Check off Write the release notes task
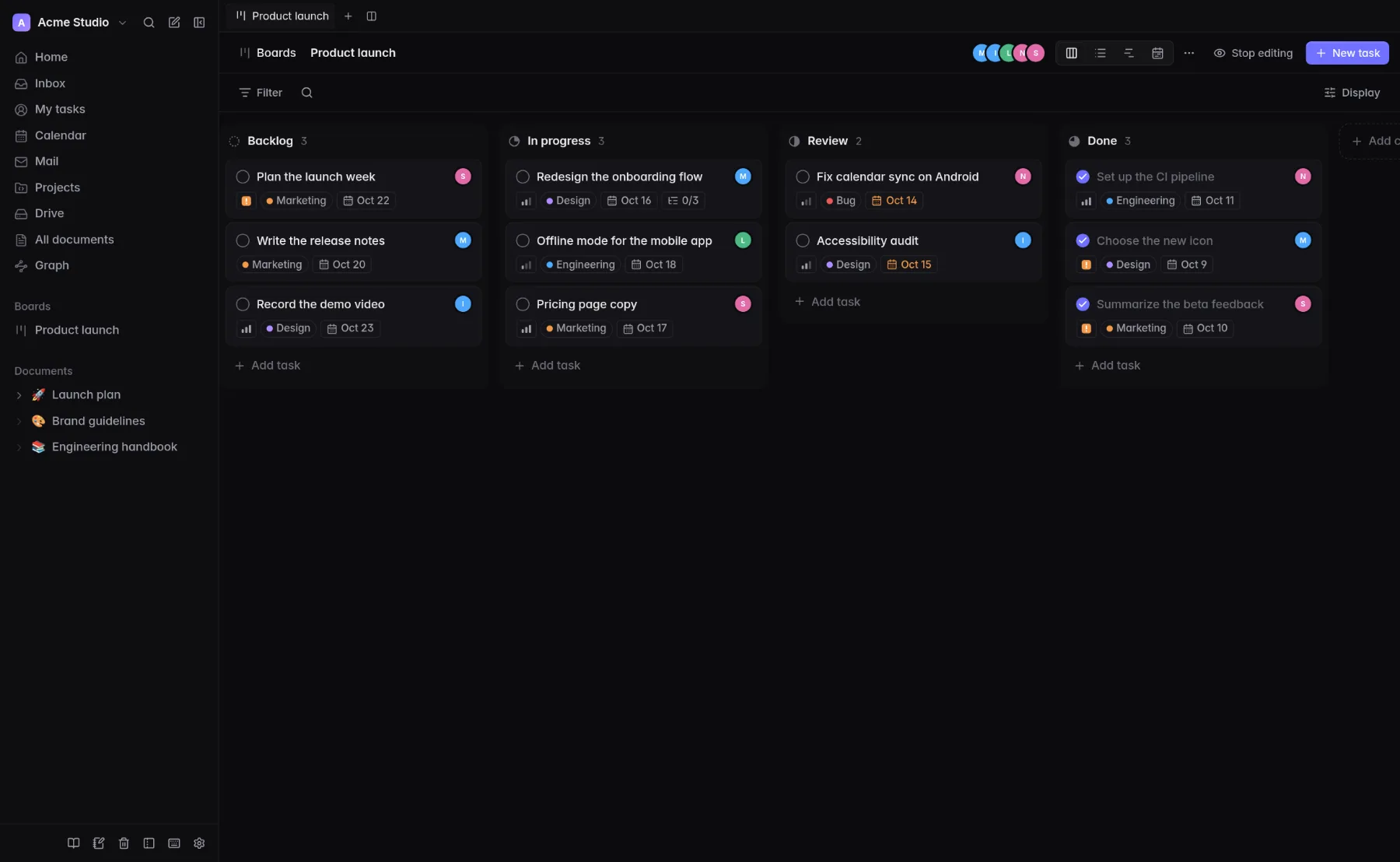 (243, 240)
